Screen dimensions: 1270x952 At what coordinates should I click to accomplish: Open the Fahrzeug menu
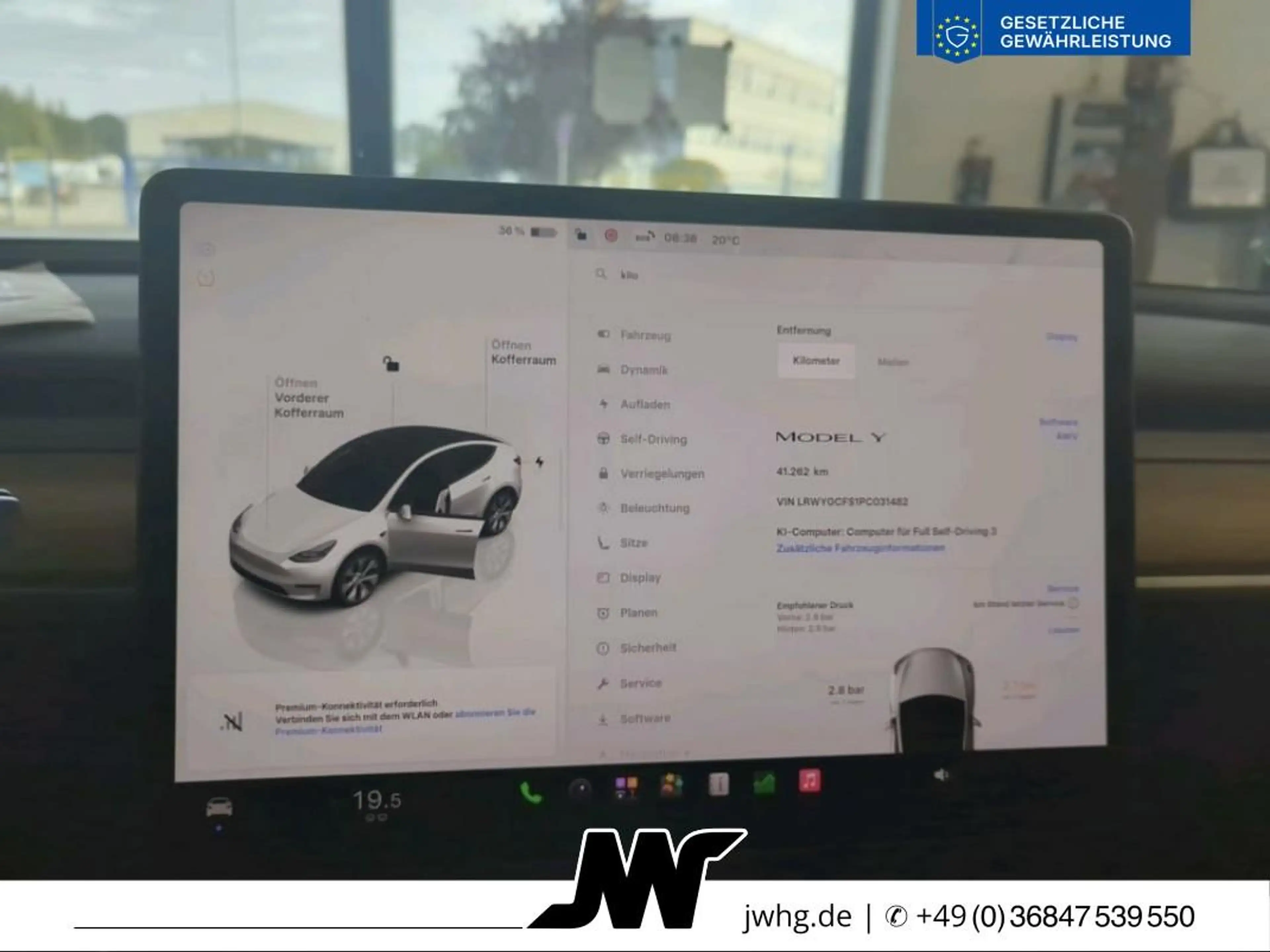coord(634,335)
